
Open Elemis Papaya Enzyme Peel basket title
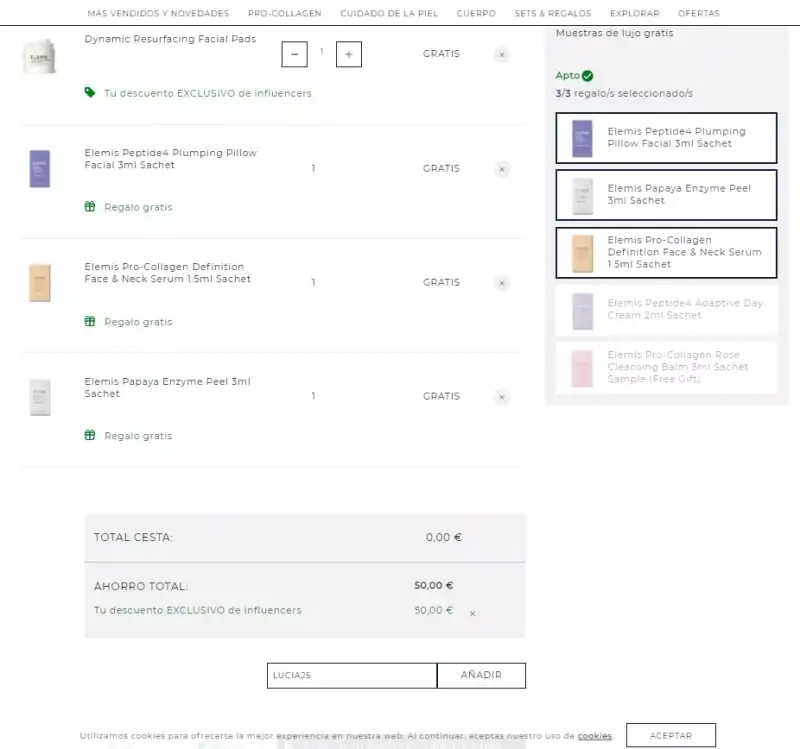[x=167, y=387]
